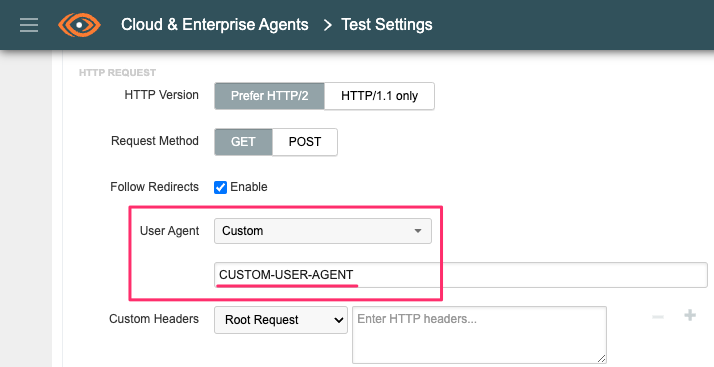
Task: Click the CUSTOM-USER-AGENT text field
Action: [461, 275]
